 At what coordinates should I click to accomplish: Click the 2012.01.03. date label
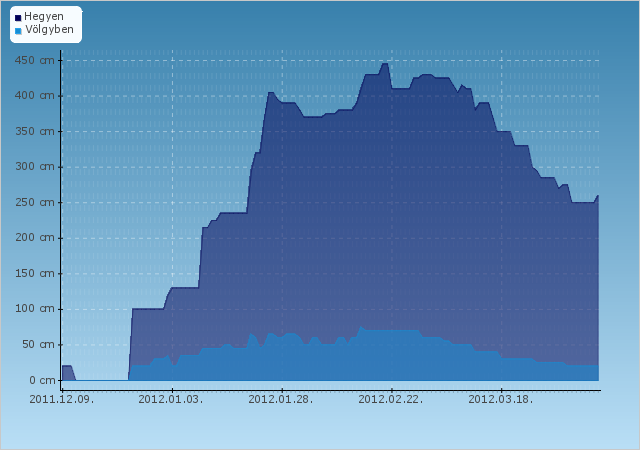click(171, 399)
